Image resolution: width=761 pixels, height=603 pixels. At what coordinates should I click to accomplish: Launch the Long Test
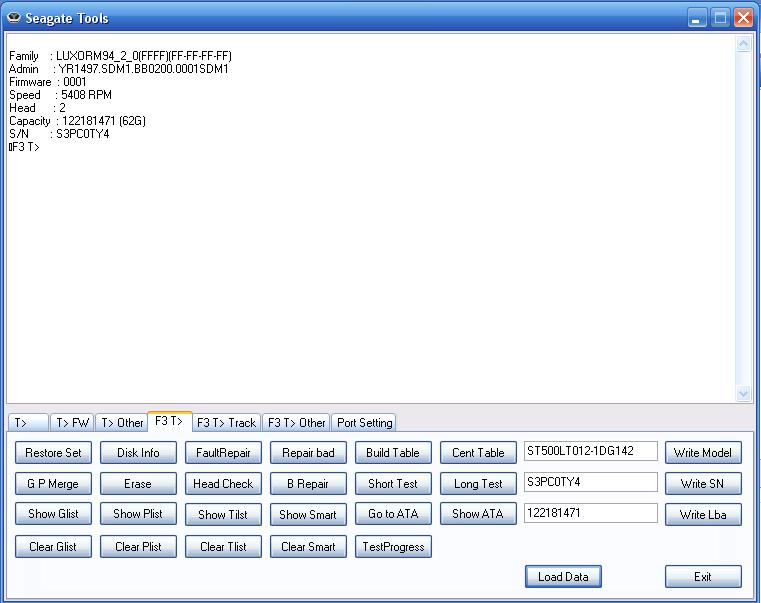coord(478,484)
